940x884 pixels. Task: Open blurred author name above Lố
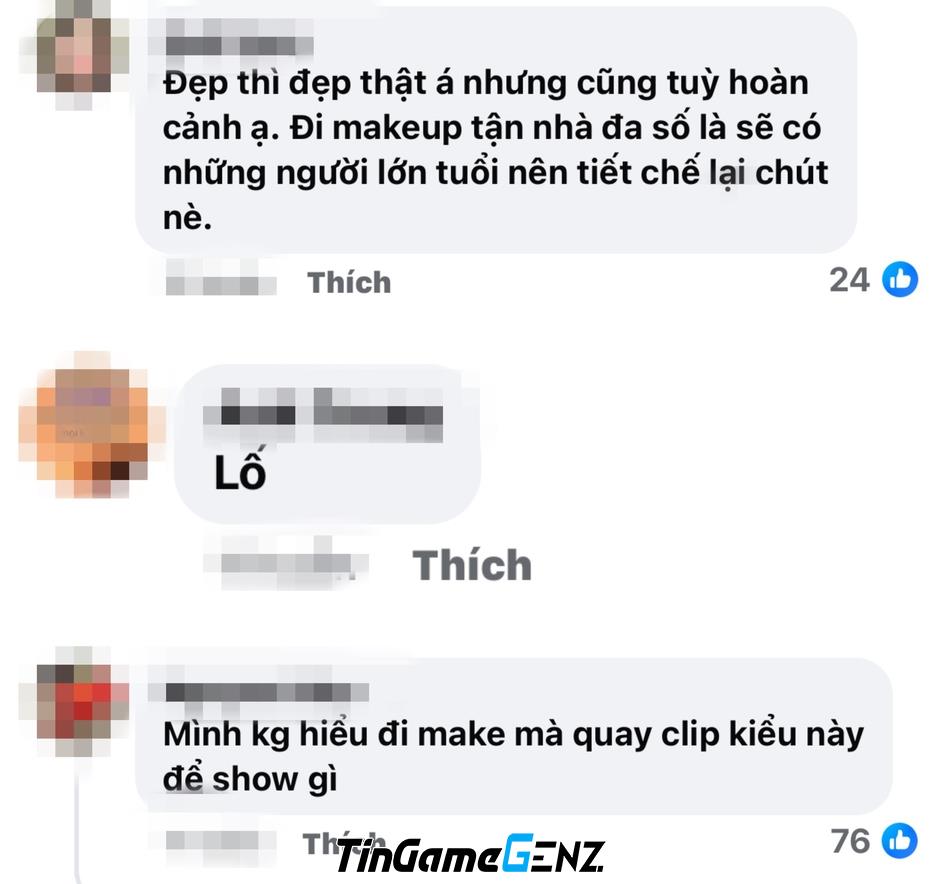point(324,415)
